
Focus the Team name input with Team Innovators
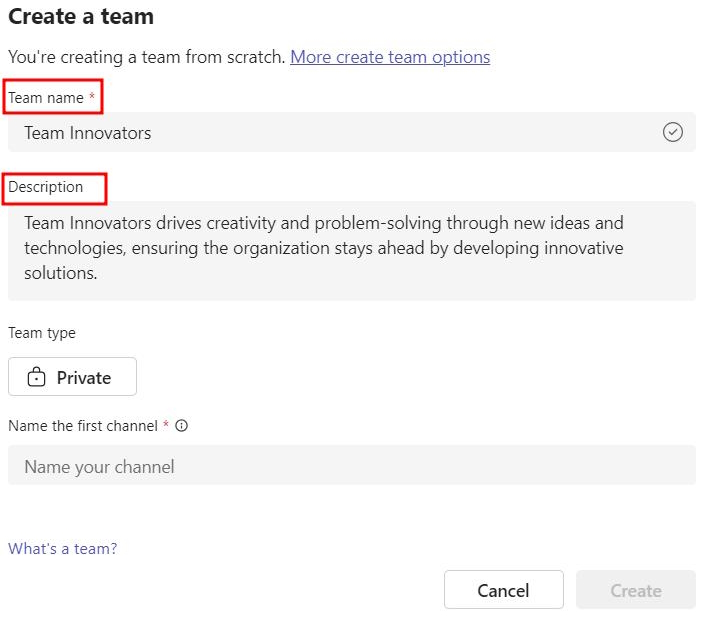pyautogui.click(x=330, y=132)
